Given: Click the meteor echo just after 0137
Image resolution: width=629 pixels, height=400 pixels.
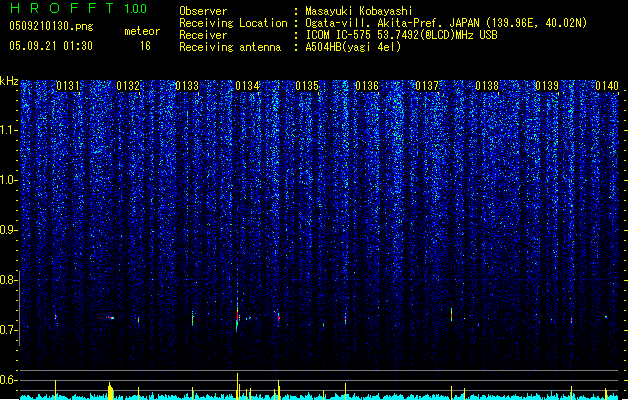Looking at the screenshot, I should pyautogui.click(x=451, y=315).
